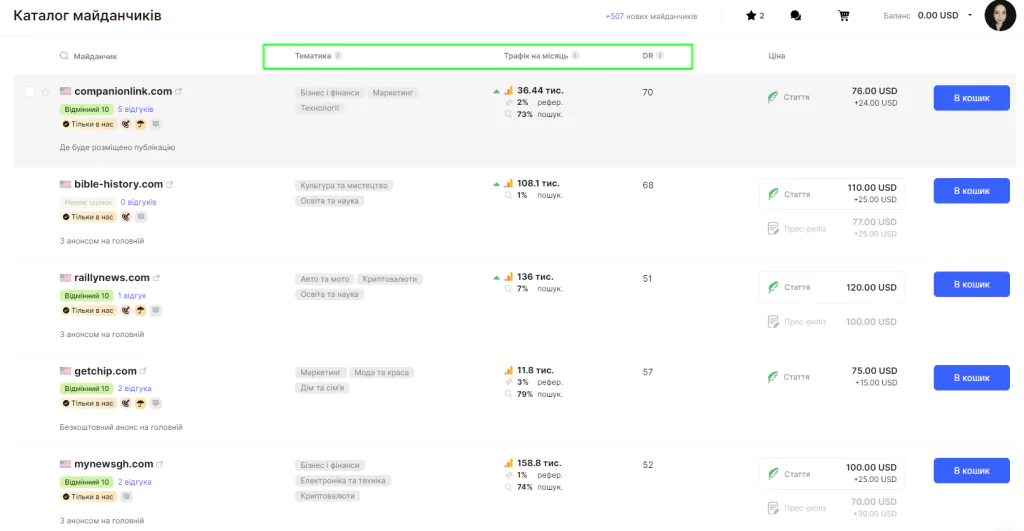Add bible-history.com to cart
This screenshot has width=1024, height=531.
[971, 191]
